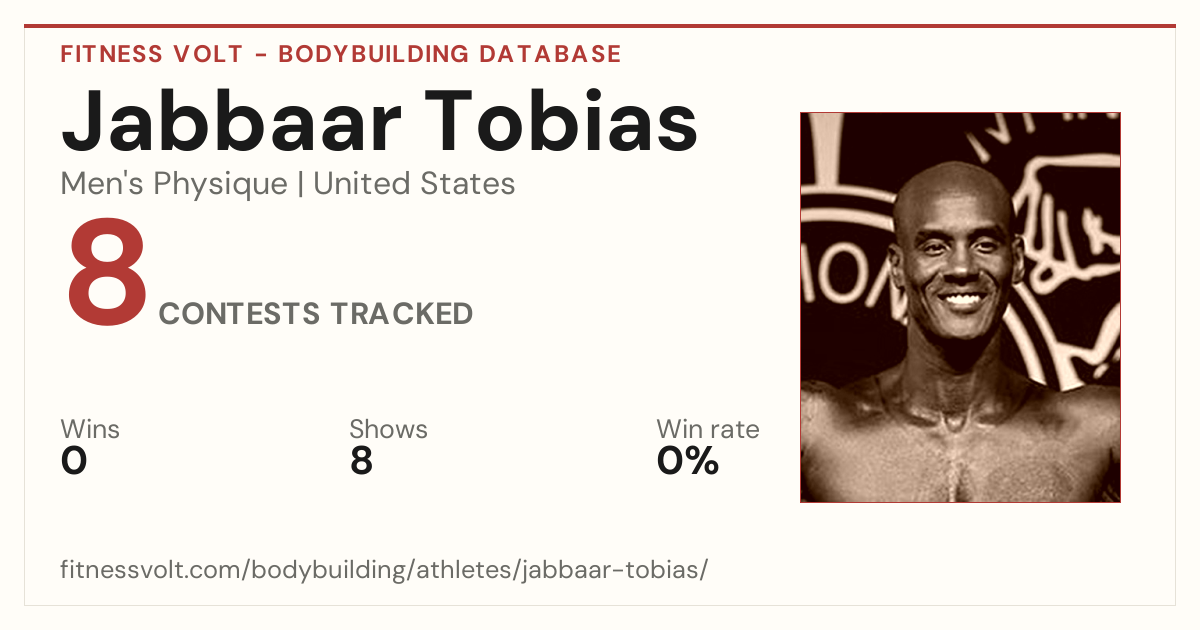The image size is (1200, 630).
Task: Select the 0% win rate value
Action: pos(688,461)
